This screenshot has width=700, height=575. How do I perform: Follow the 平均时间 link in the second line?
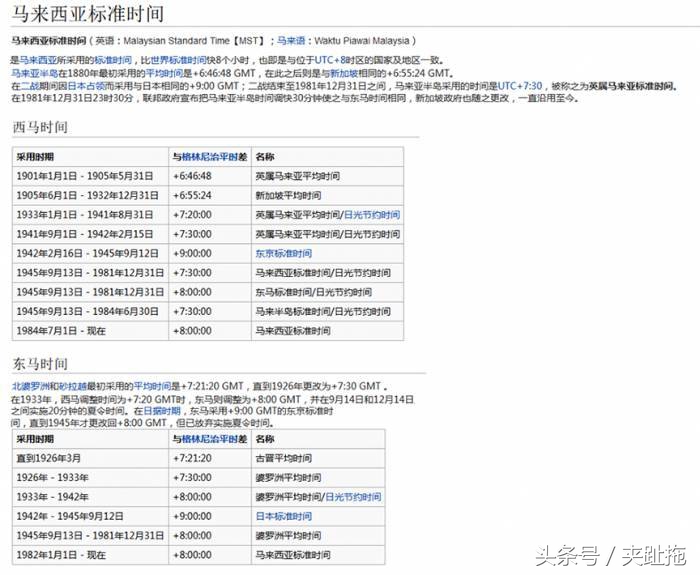[x=164, y=73]
